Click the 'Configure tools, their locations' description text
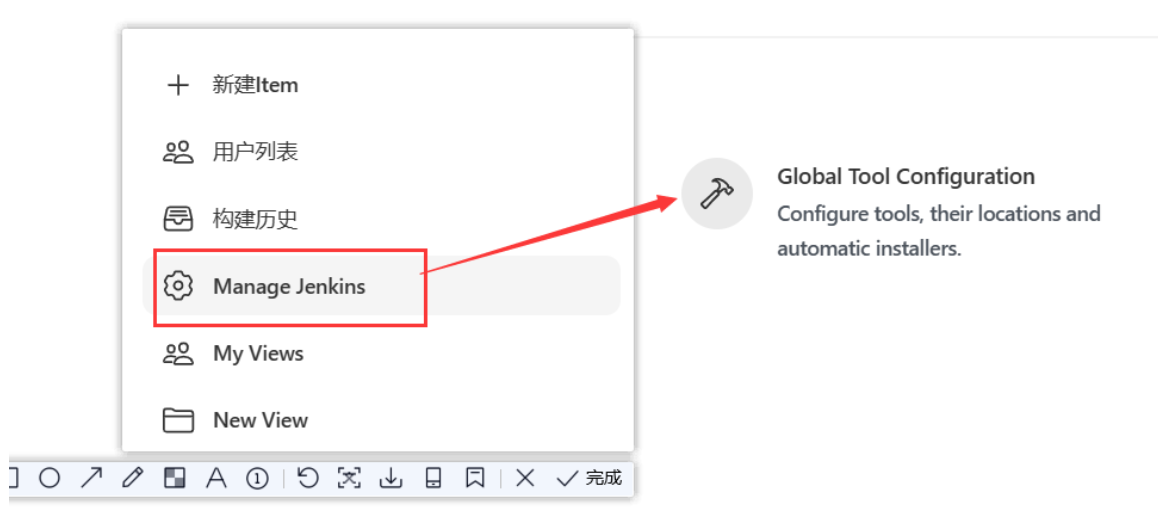 (939, 230)
